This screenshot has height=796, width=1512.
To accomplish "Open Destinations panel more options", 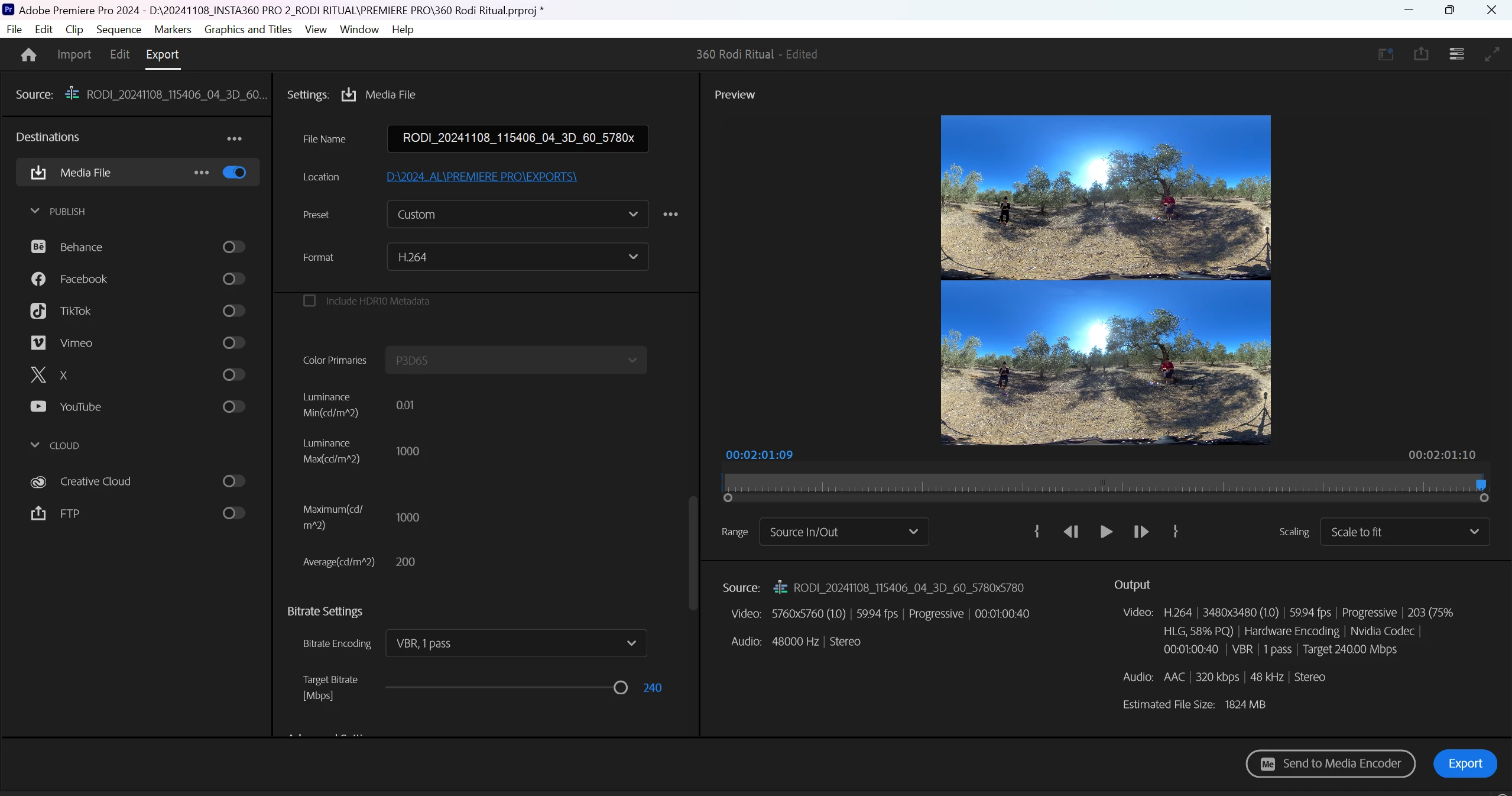I will (x=234, y=138).
